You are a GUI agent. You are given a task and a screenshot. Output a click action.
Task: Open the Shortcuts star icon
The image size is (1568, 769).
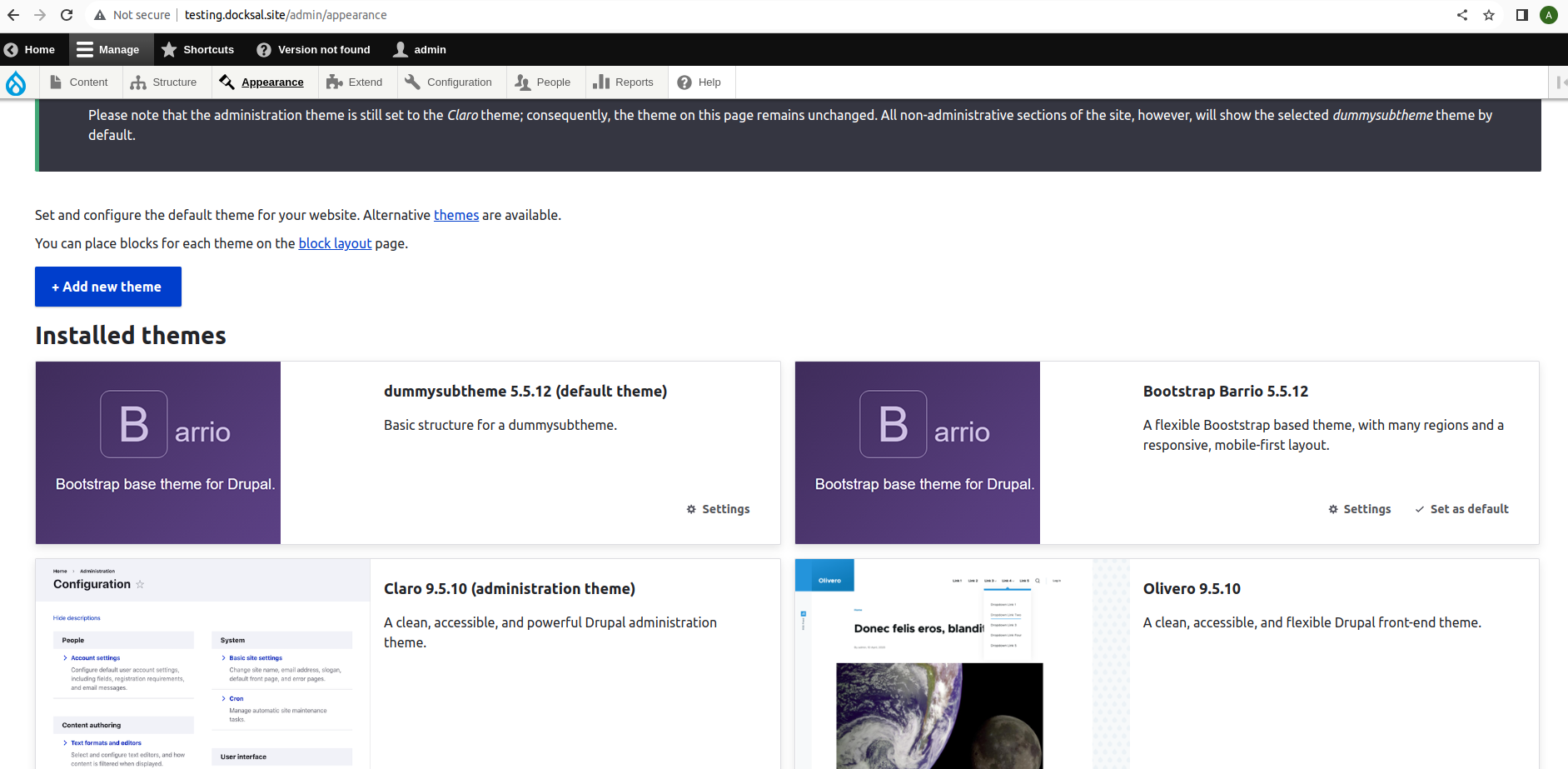[169, 49]
